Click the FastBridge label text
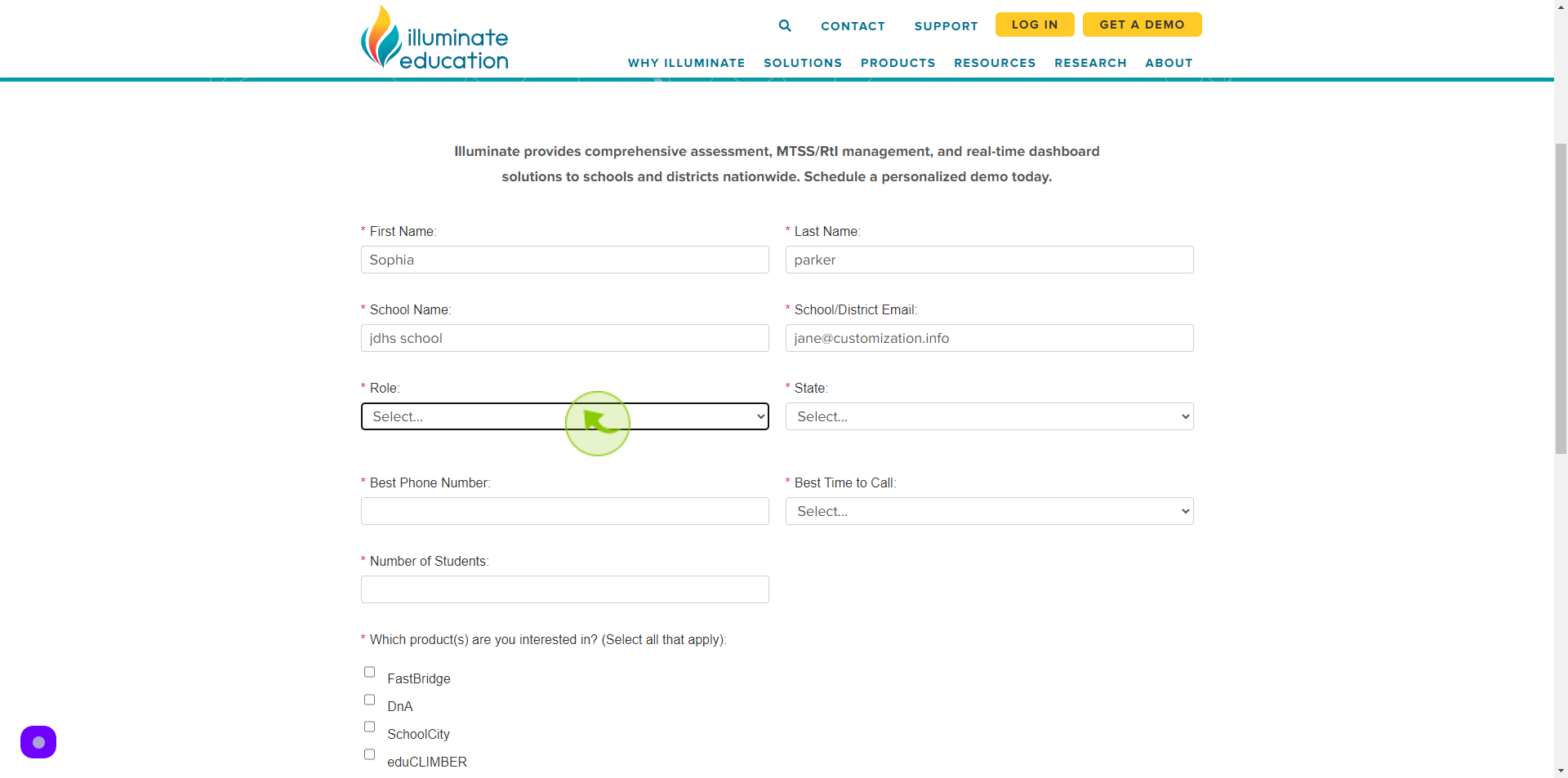 [419, 678]
